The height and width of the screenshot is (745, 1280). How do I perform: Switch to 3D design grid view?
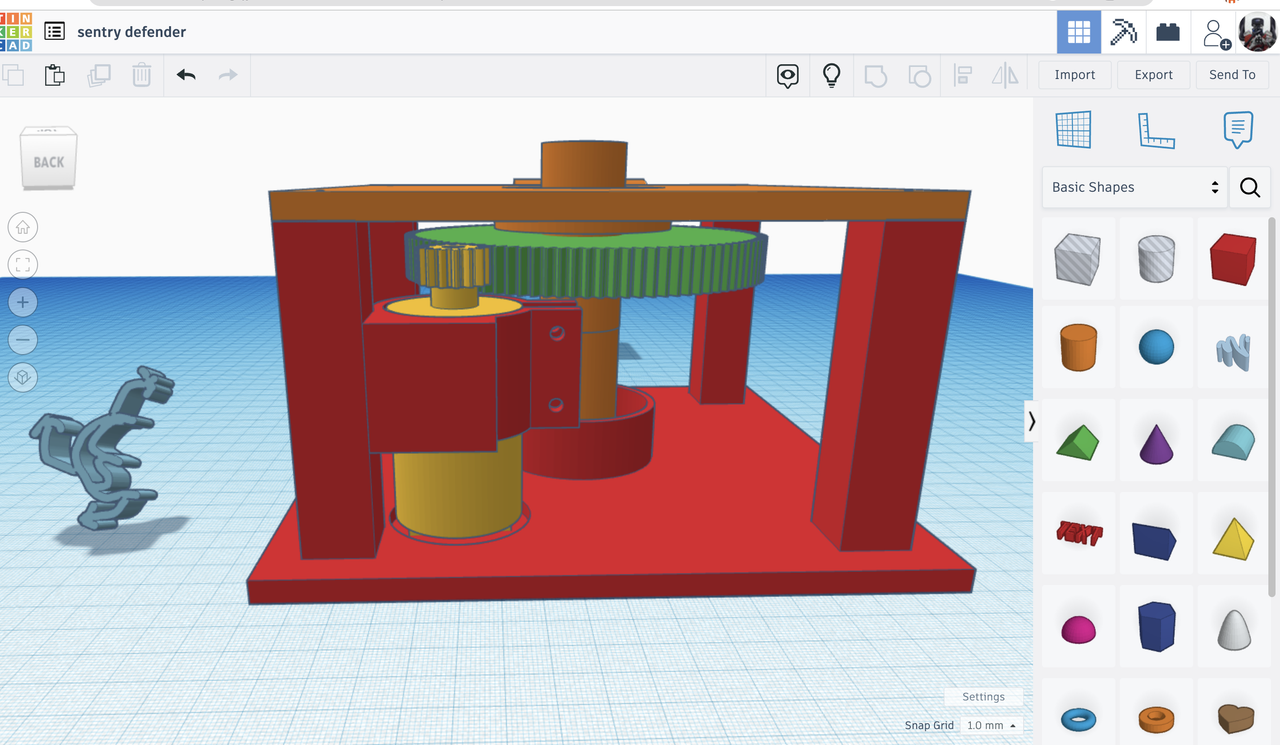click(1079, 32)
